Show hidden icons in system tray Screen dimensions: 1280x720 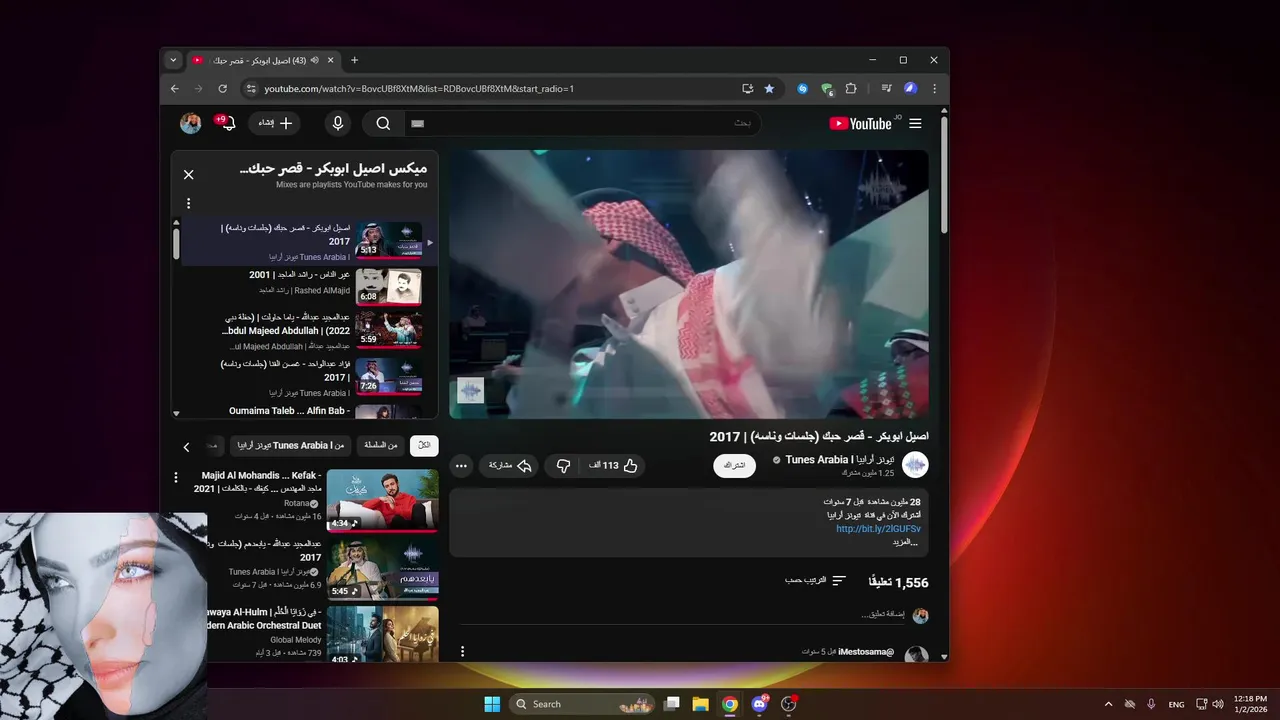[1108, 704]
